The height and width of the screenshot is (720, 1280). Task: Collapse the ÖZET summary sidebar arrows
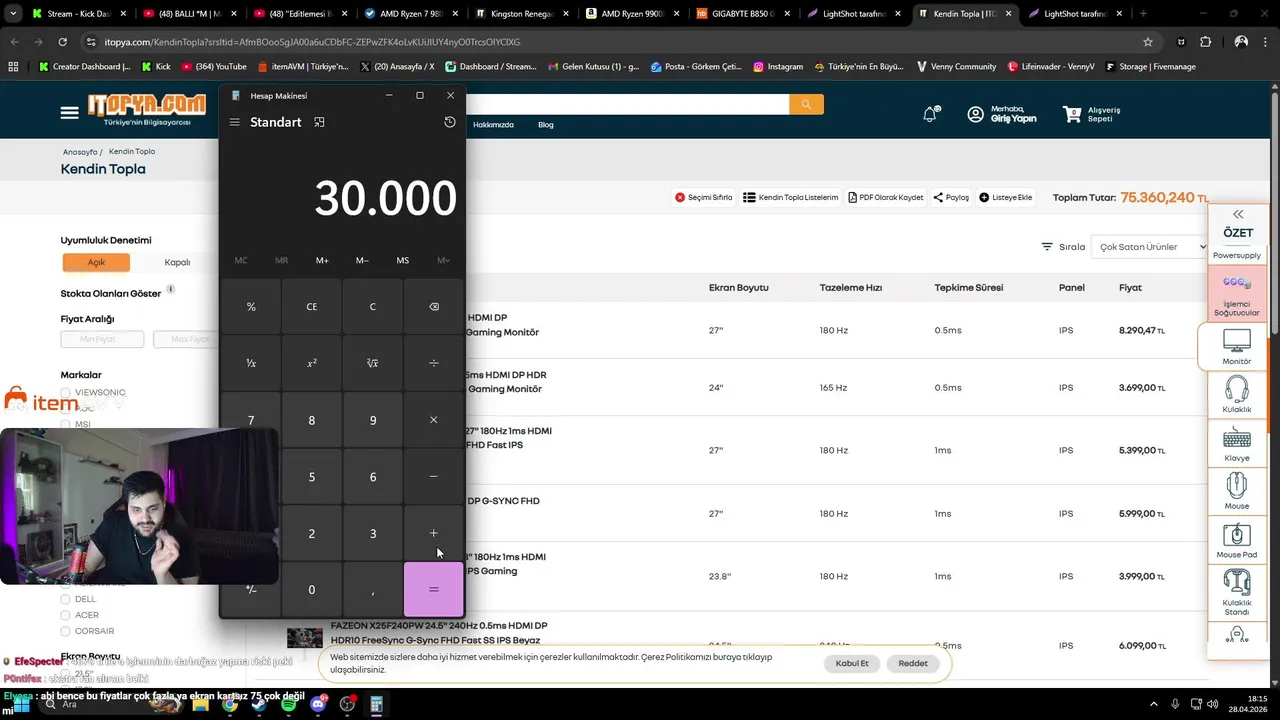click(x=1238, y=214)
